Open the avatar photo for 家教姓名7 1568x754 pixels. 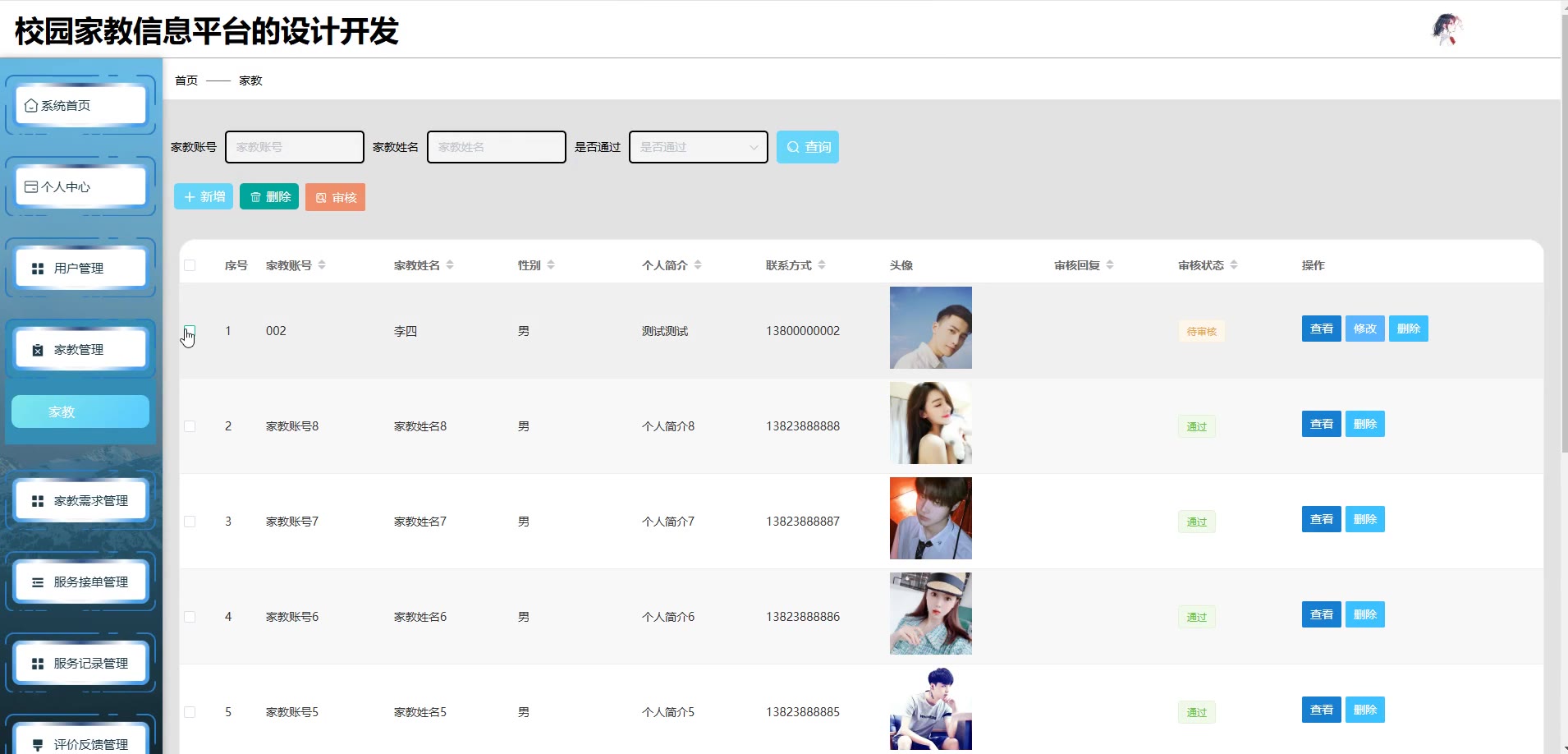click(931, 518)
